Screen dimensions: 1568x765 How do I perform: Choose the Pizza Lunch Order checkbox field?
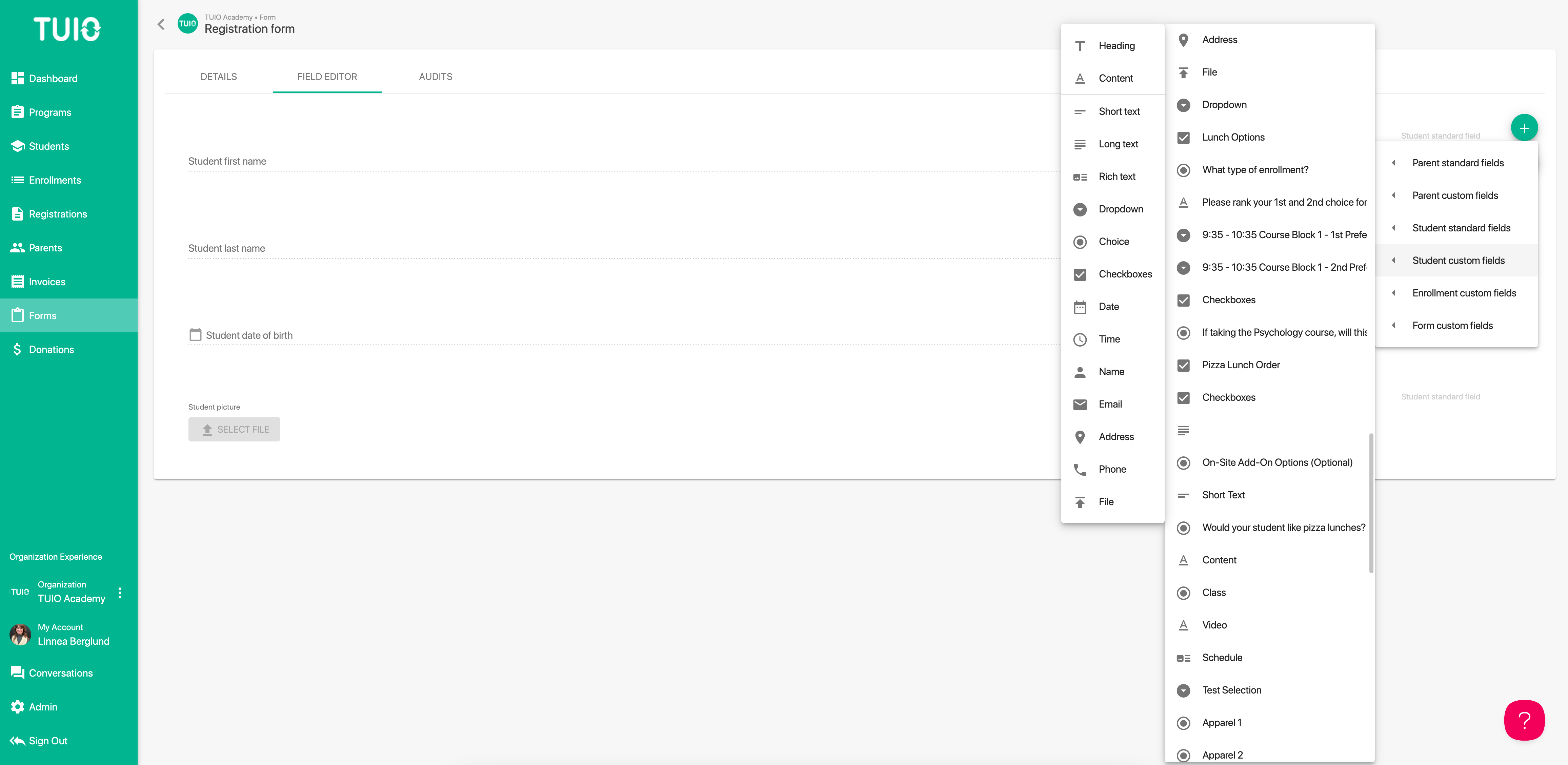(1241, 365)
